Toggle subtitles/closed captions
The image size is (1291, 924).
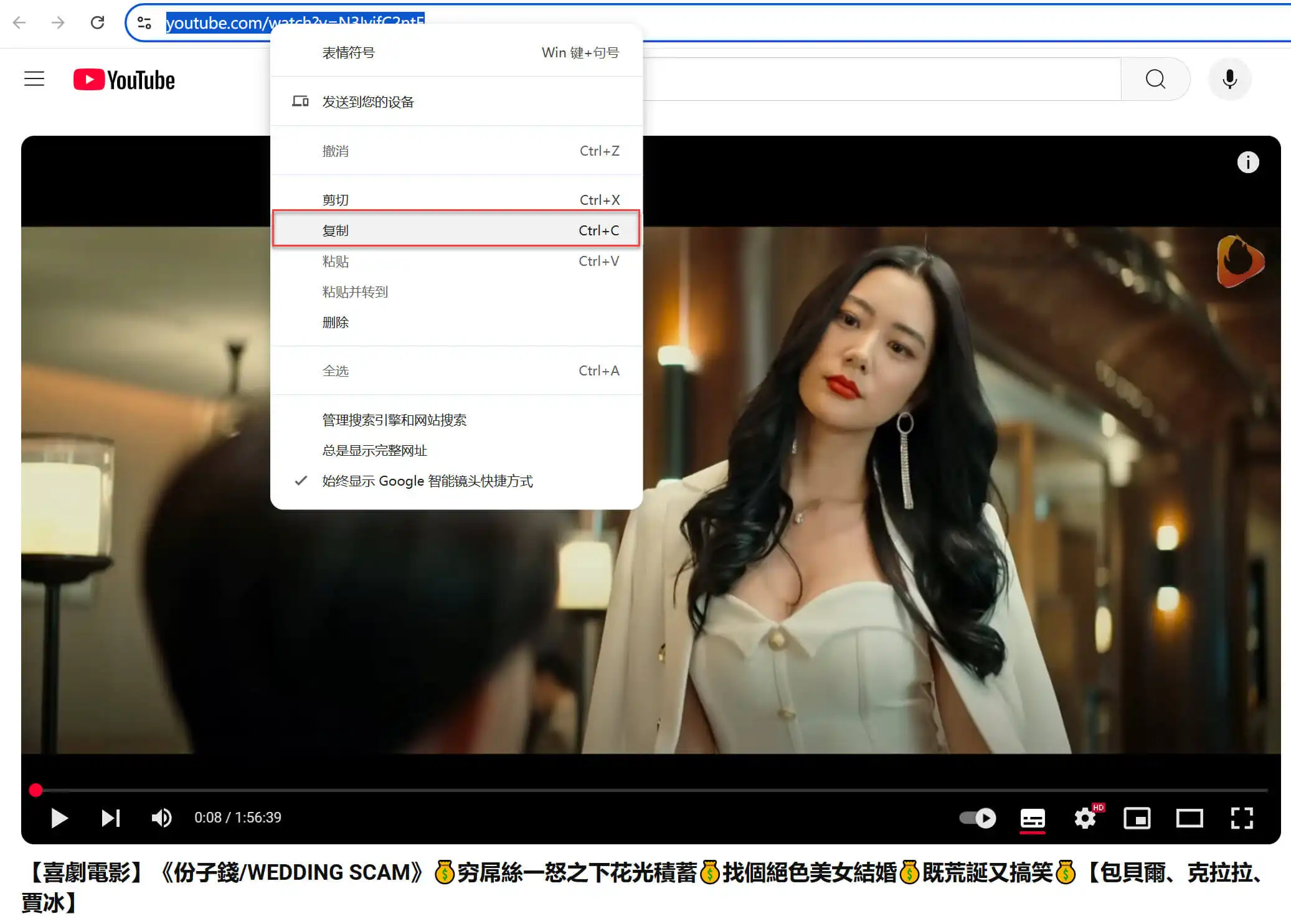[x=1032, y=818]
